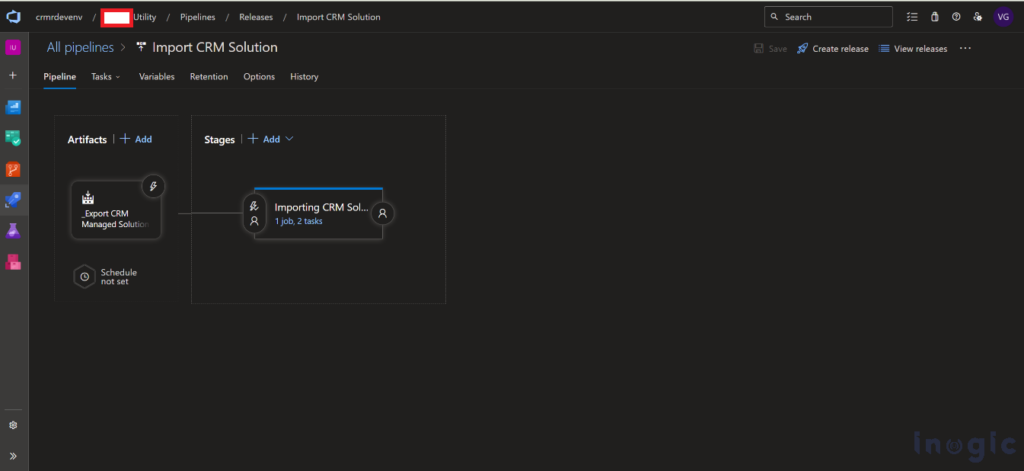Screen dimensions: 1024x471
Task: Click the Utility project breadcrumb
Action: [x=144, y=17]
